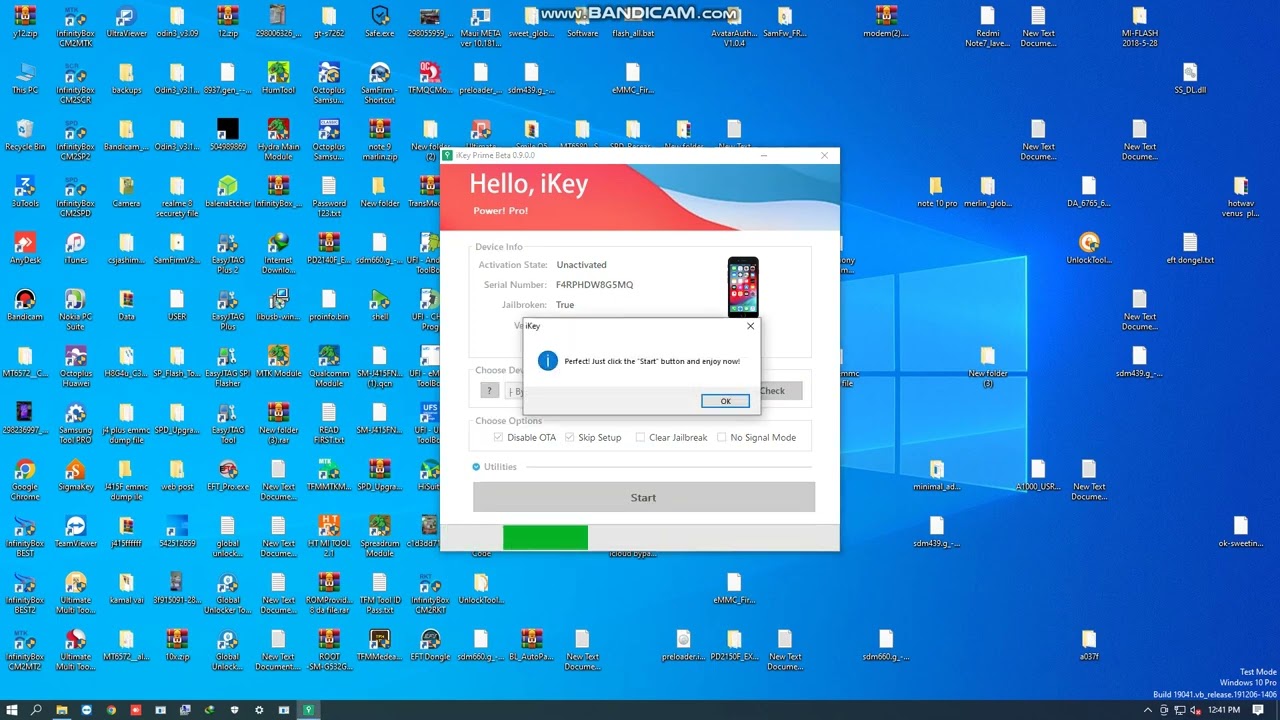The width and height of the screenshot is (1280, 720).
Task: Toggle the Skip Setup checkbox
Action: pos(569,437)
